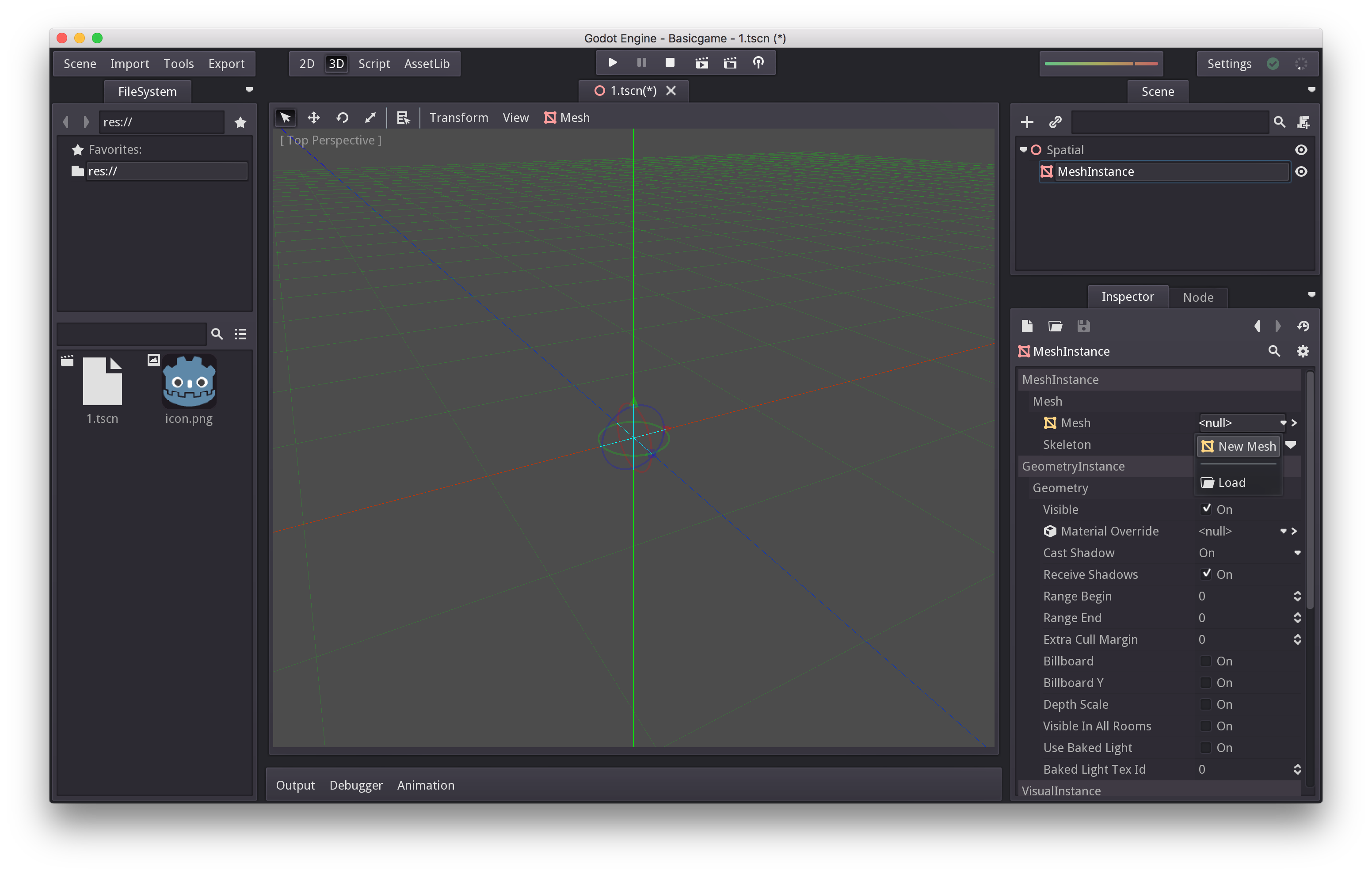Open the Inspector search filter
Image resolution: width=1372 pixels, height=874 pixels.
[x=1274, y=352]
